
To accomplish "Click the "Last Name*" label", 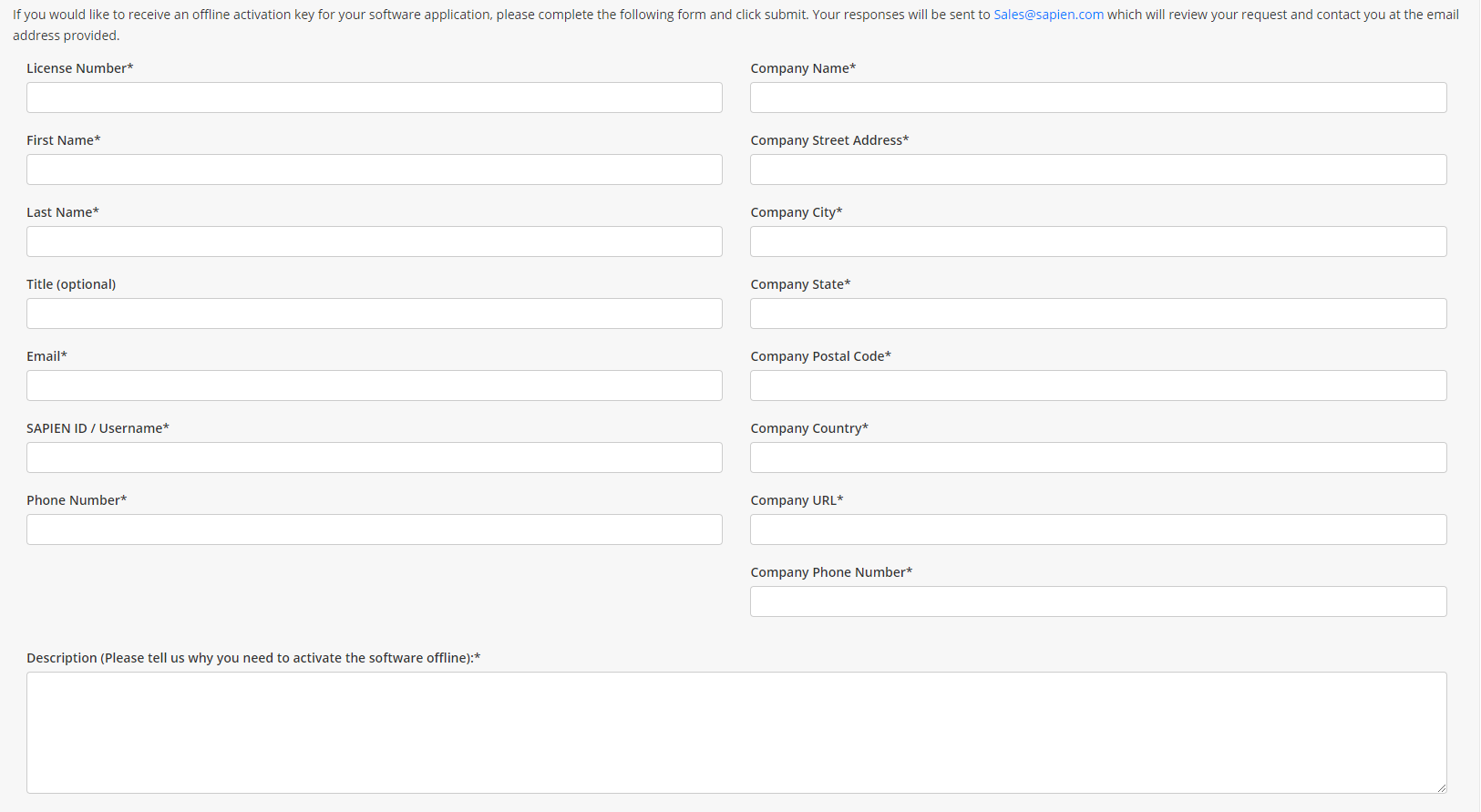I will (63, 212).
